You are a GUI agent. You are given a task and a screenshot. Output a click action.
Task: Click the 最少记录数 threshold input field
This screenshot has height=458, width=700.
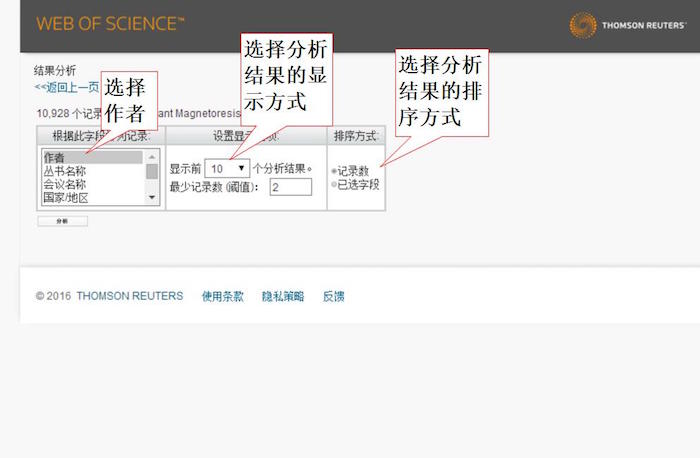click(x=291, y=187)
